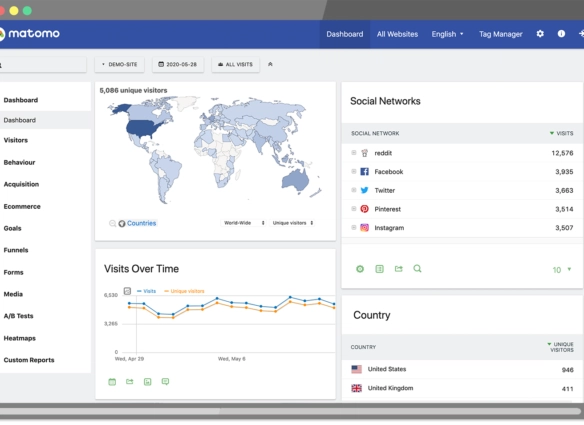Click the Social Networks search icon
Screen dimensions: 584x425
coord(418,269)
